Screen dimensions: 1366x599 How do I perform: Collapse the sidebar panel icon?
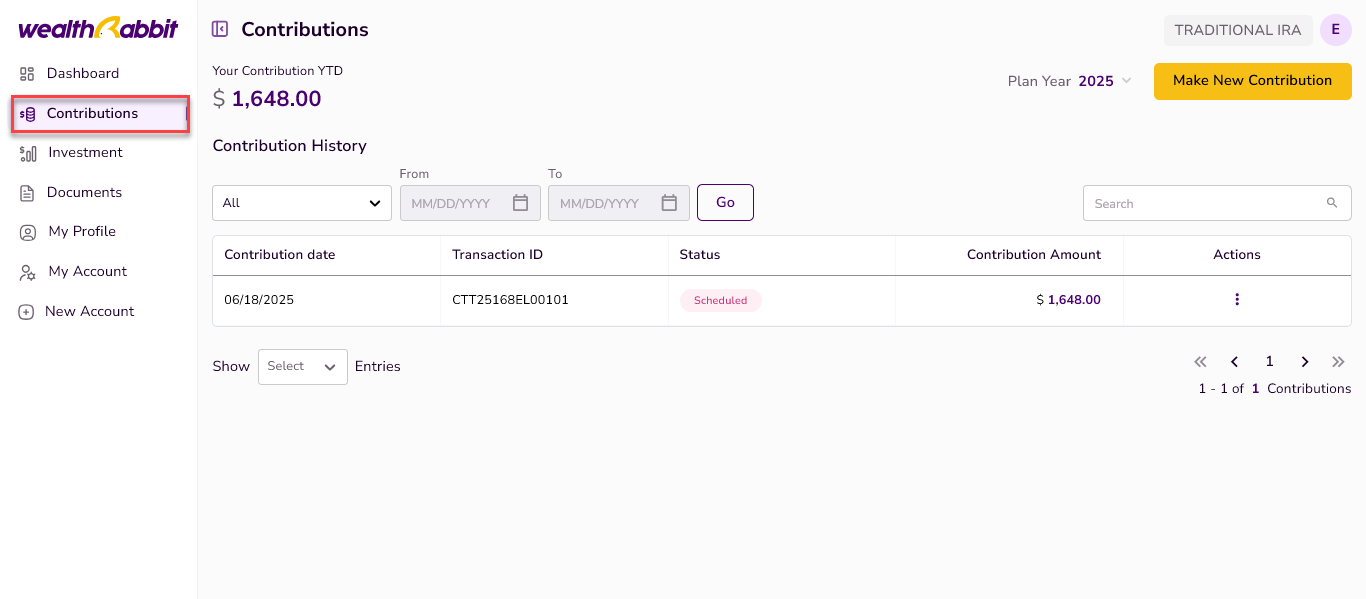tap(220, 30)
